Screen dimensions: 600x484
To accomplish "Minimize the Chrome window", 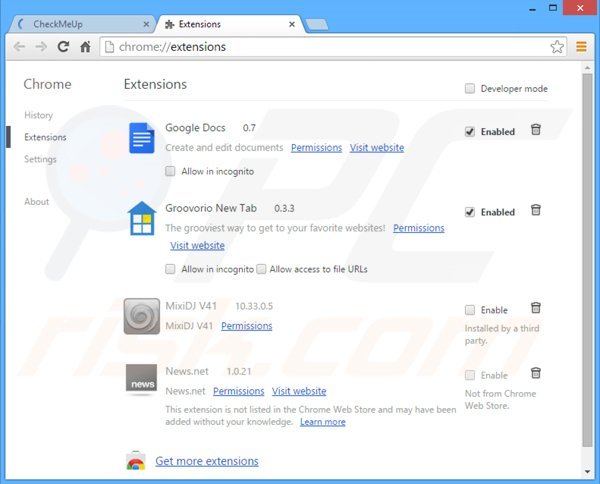I will 532,8.
